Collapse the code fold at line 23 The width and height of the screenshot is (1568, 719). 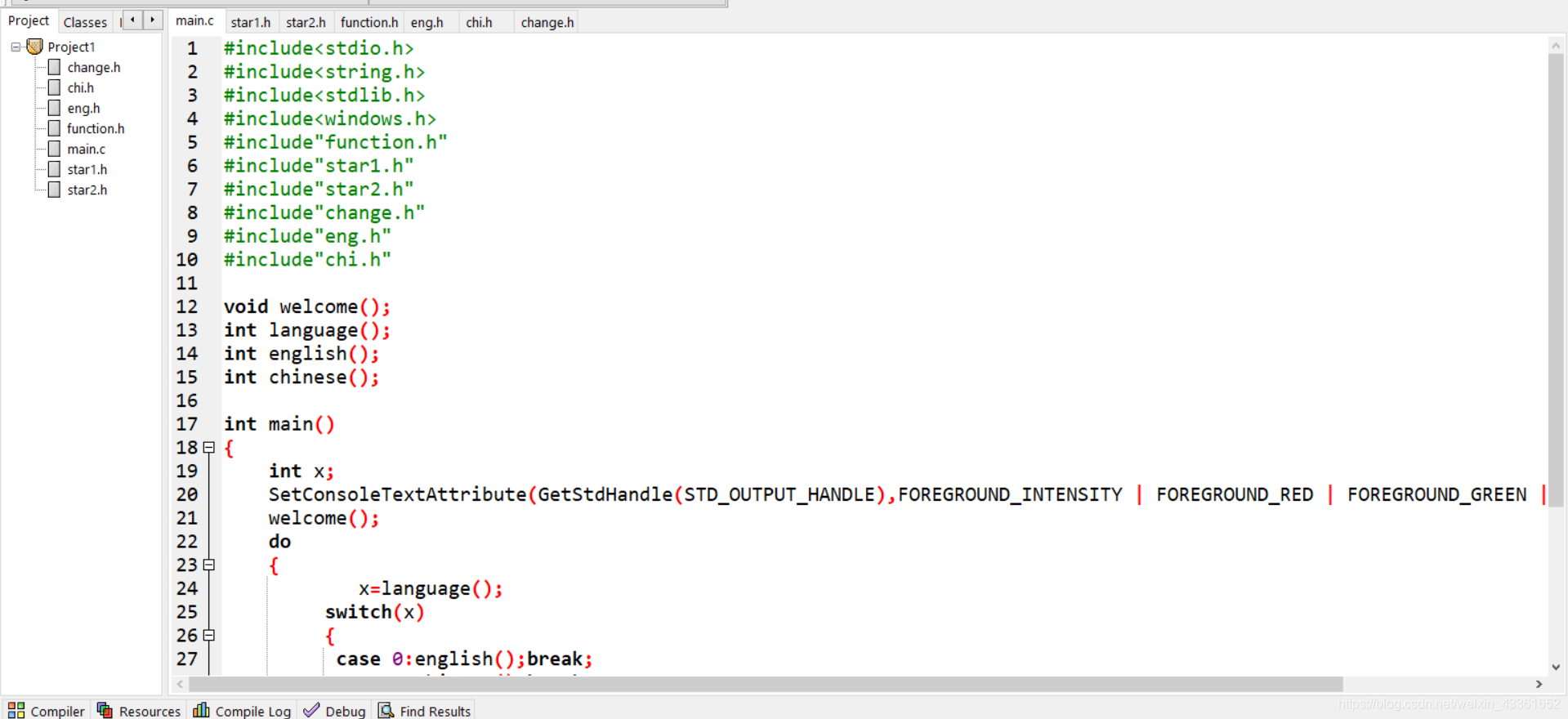pyautogui.click(x=209, y=565)
